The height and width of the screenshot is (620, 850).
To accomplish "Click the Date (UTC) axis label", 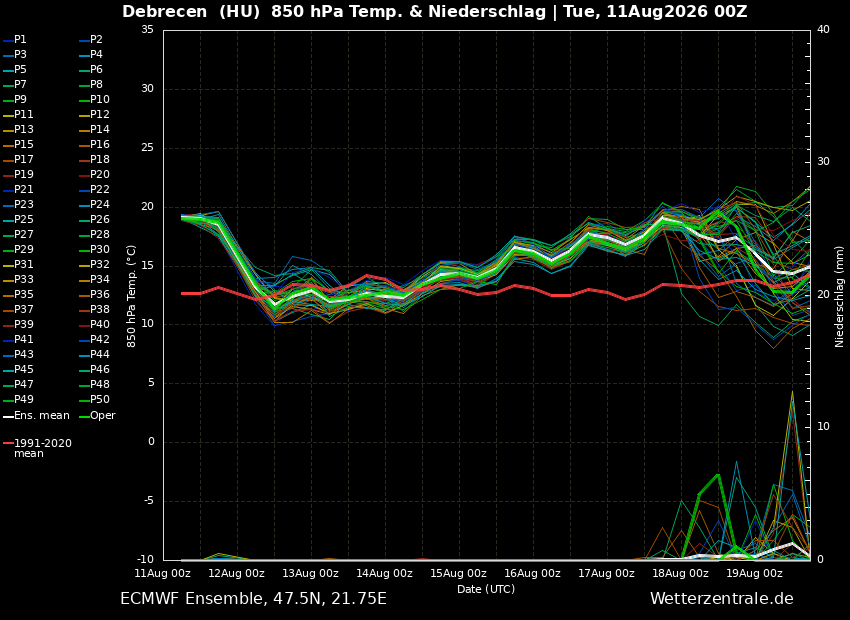I will [486, 589].
